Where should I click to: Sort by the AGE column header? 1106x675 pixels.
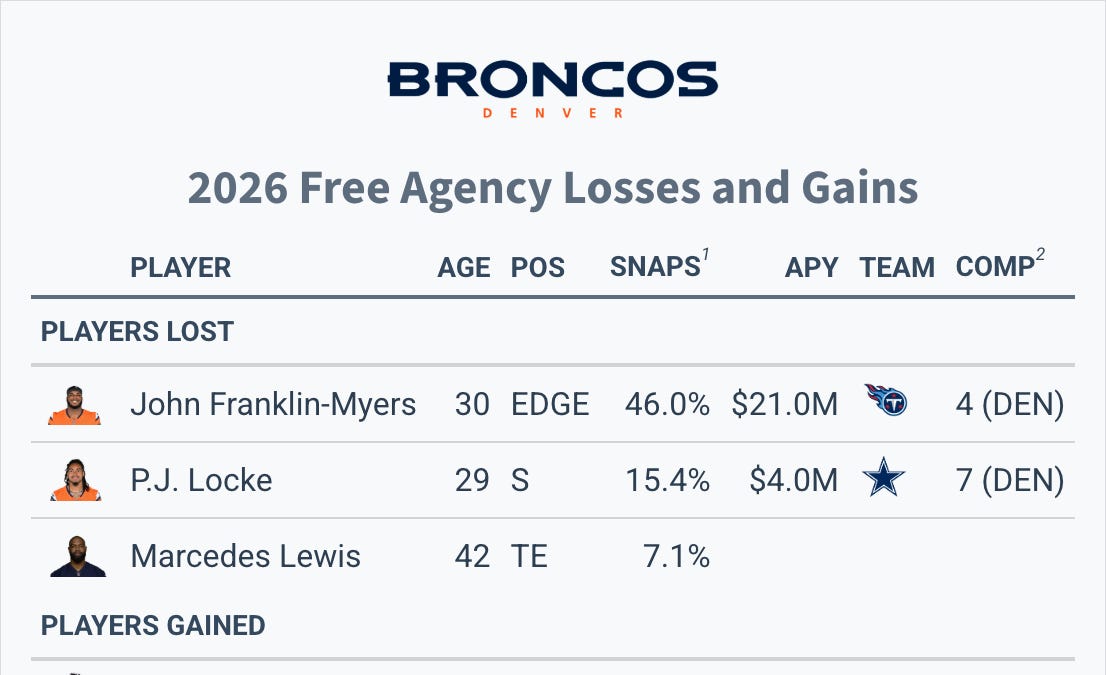463,267
